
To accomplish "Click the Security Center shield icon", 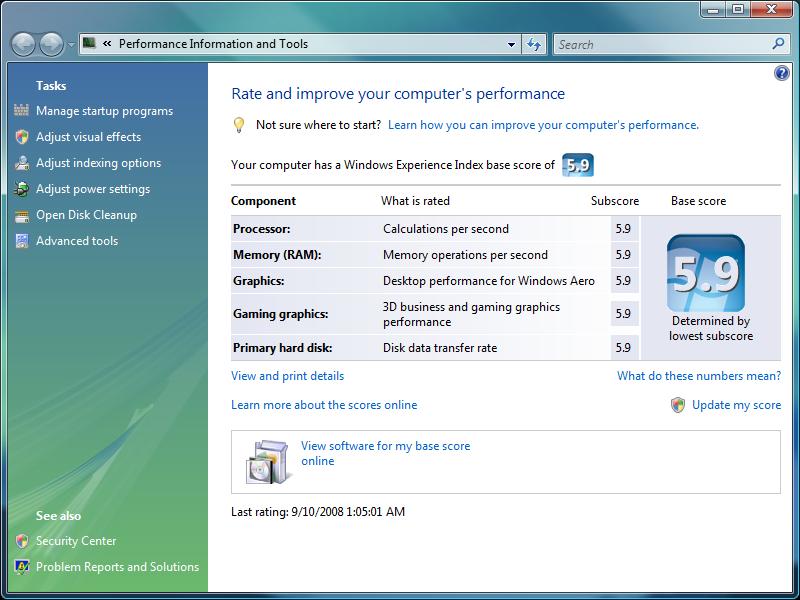I will pyautogui.click(x=21, y=541).
